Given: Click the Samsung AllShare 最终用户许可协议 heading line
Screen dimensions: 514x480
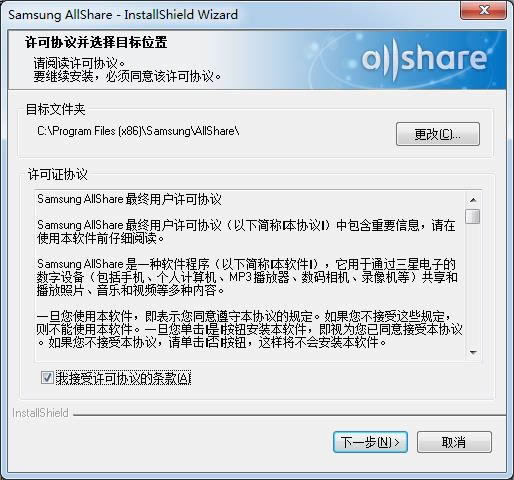Looking at the screenshot, I should [x=129, y=199].
